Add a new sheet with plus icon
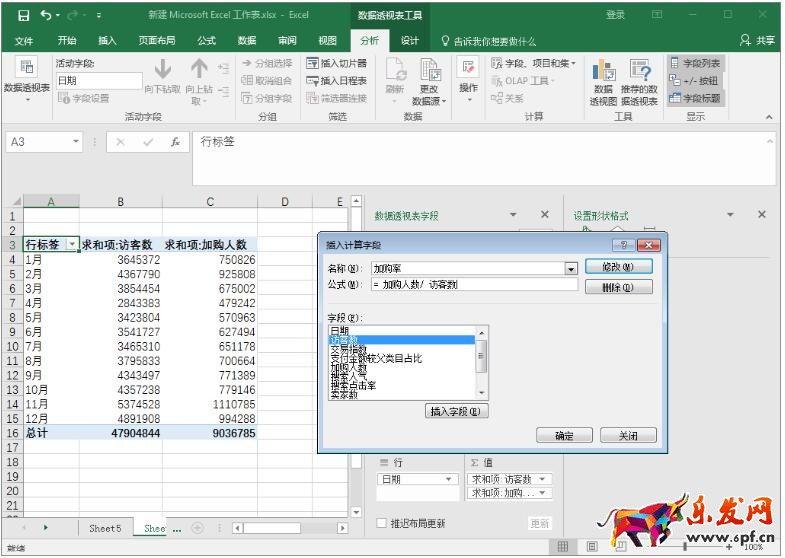 [198, 528]
